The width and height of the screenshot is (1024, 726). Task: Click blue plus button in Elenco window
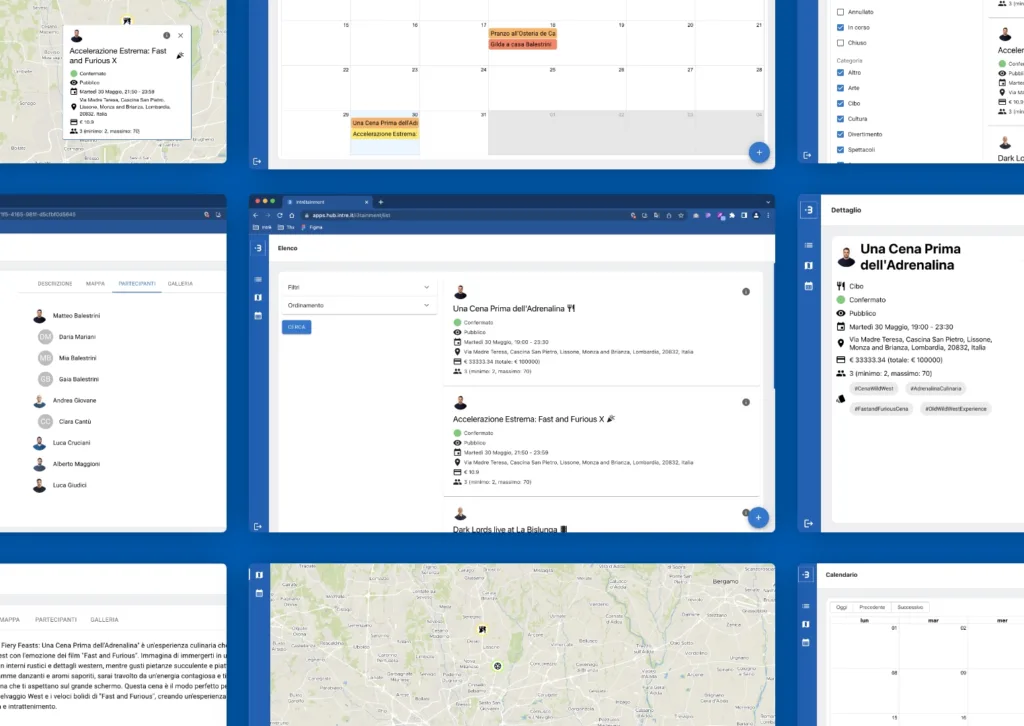(758, 518)
